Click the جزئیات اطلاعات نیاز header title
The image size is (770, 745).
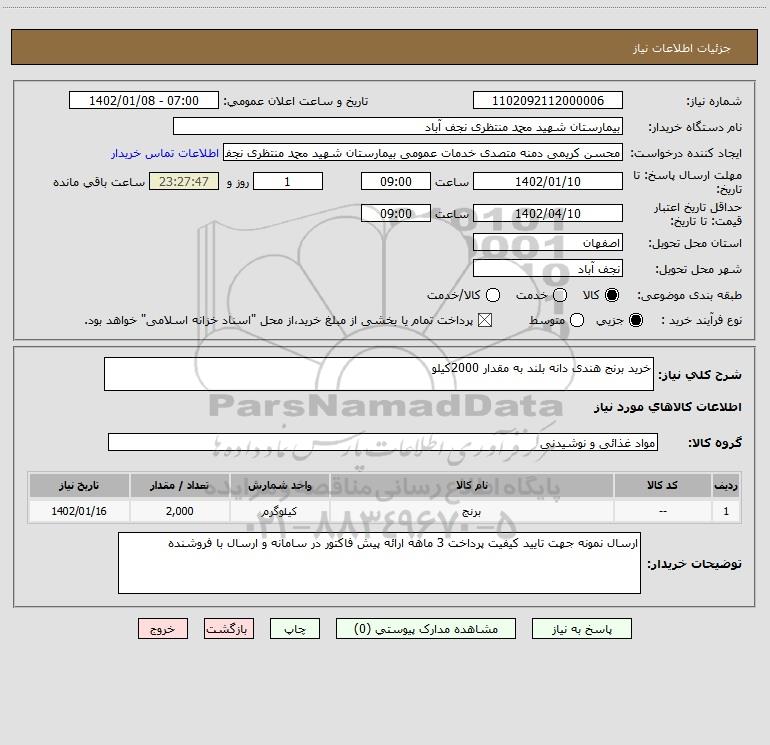(x=682, y=48)
